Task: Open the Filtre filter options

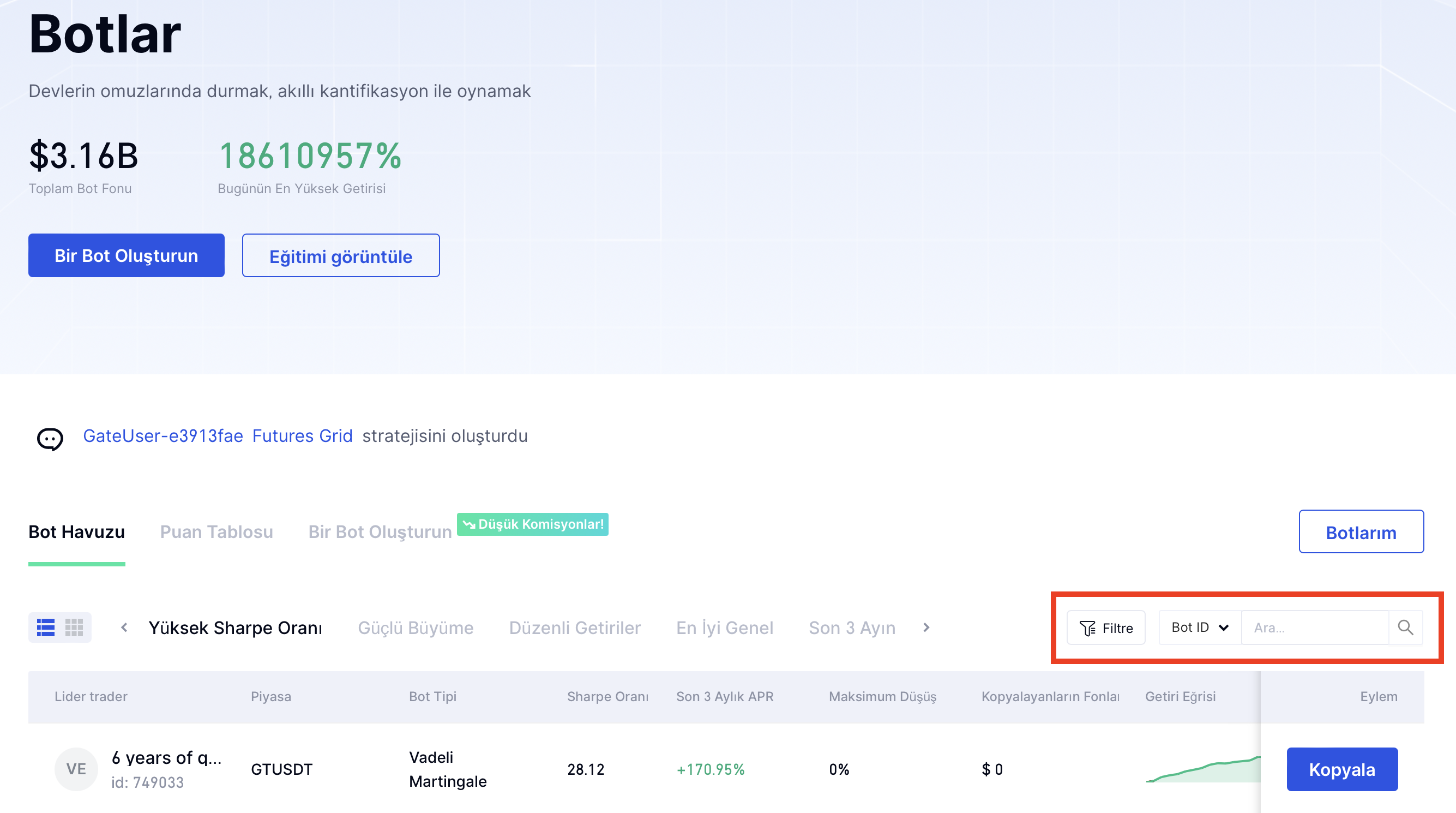Action: pos(1105,627)
